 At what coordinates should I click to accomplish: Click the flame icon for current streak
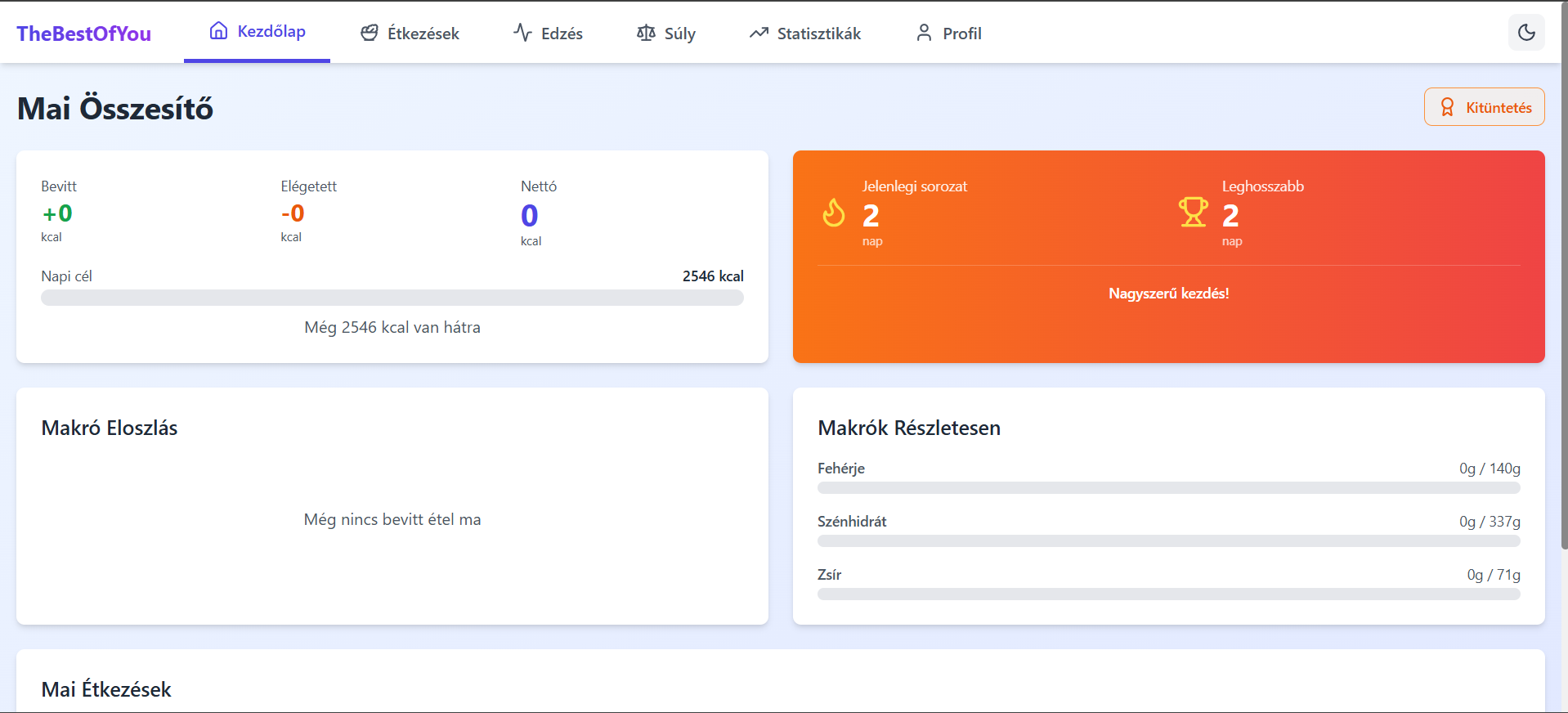(834, 213)
